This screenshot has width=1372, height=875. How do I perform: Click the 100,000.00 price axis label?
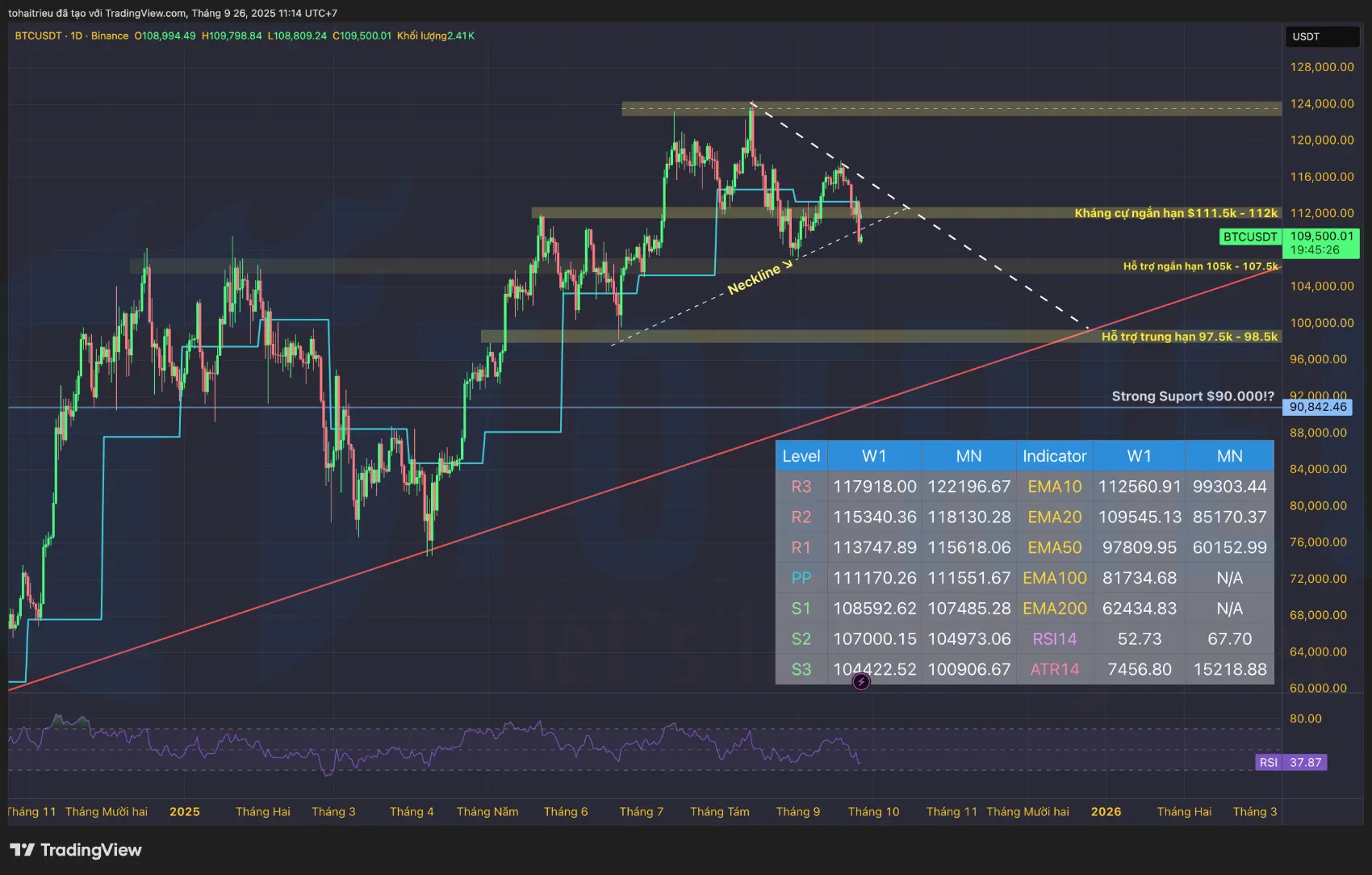(x=1322, y=323)
